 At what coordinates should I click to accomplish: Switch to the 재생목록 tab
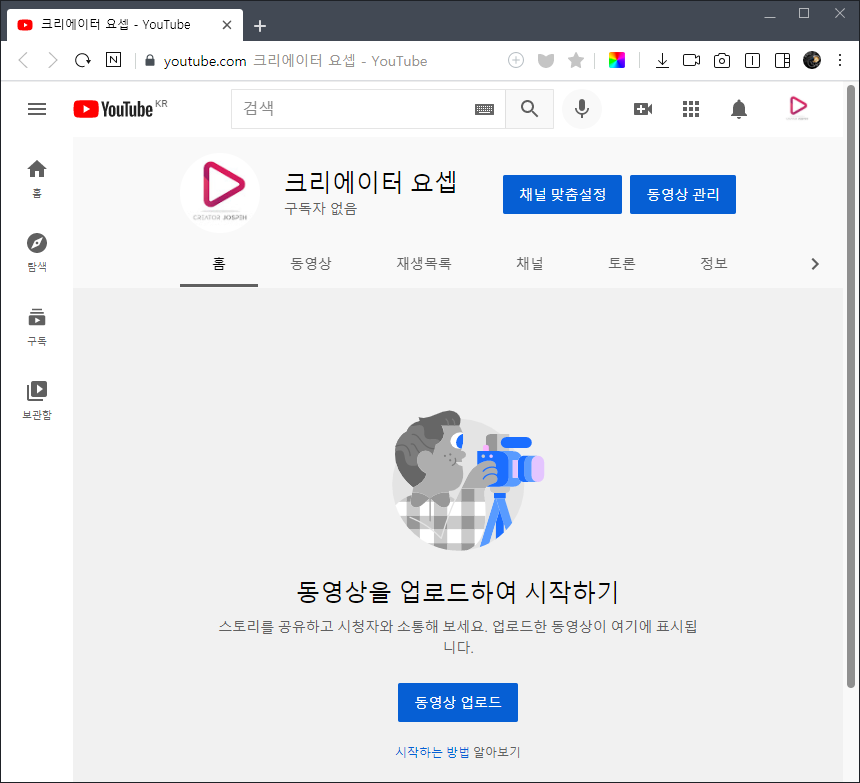424,264
